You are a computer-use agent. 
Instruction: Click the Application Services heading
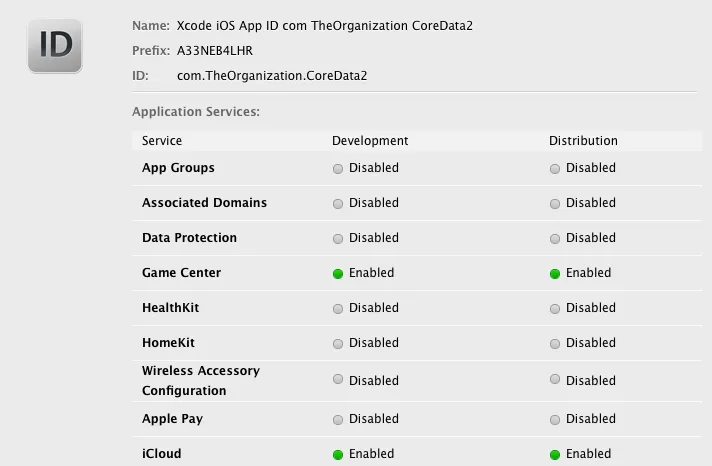pos(196,112)
